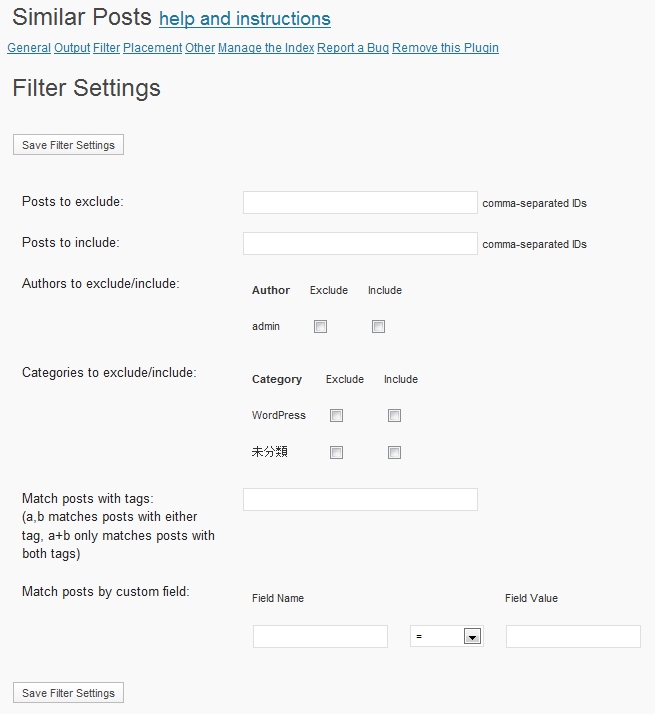Enable Exclude for WordPress category
The height and width of the screenshot is (714, 655).
(337, 416)
